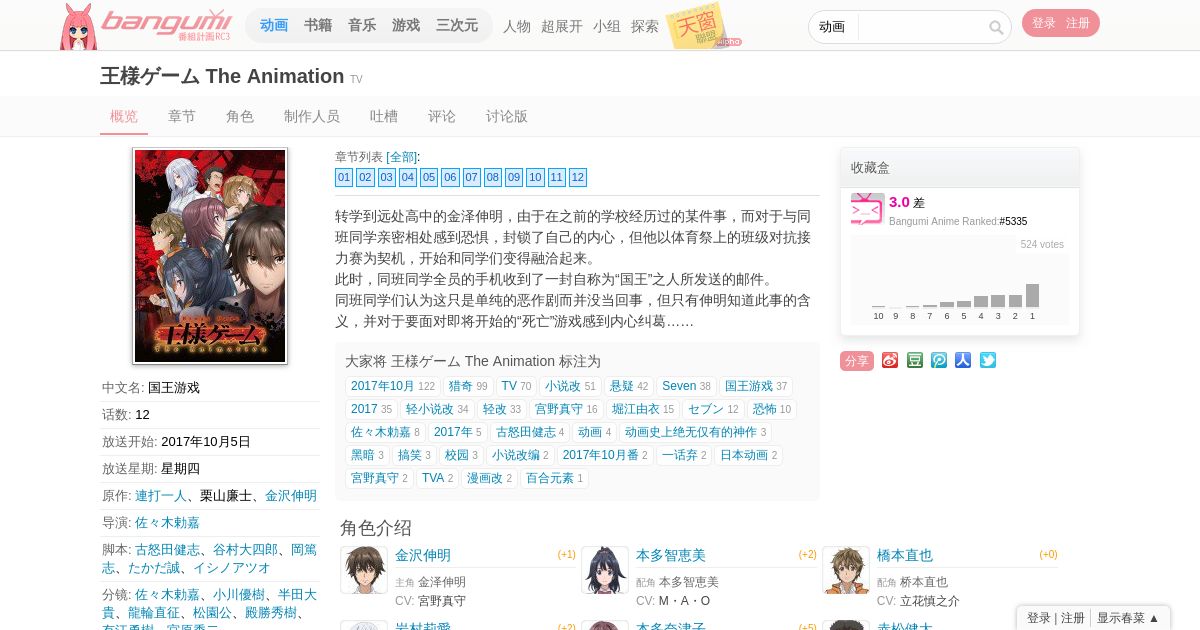Viewport: 1200px width, 630px height.
Task: Expand the 显示春菜 toggle
Action: pyautogui.click(x=1128, y=618)
